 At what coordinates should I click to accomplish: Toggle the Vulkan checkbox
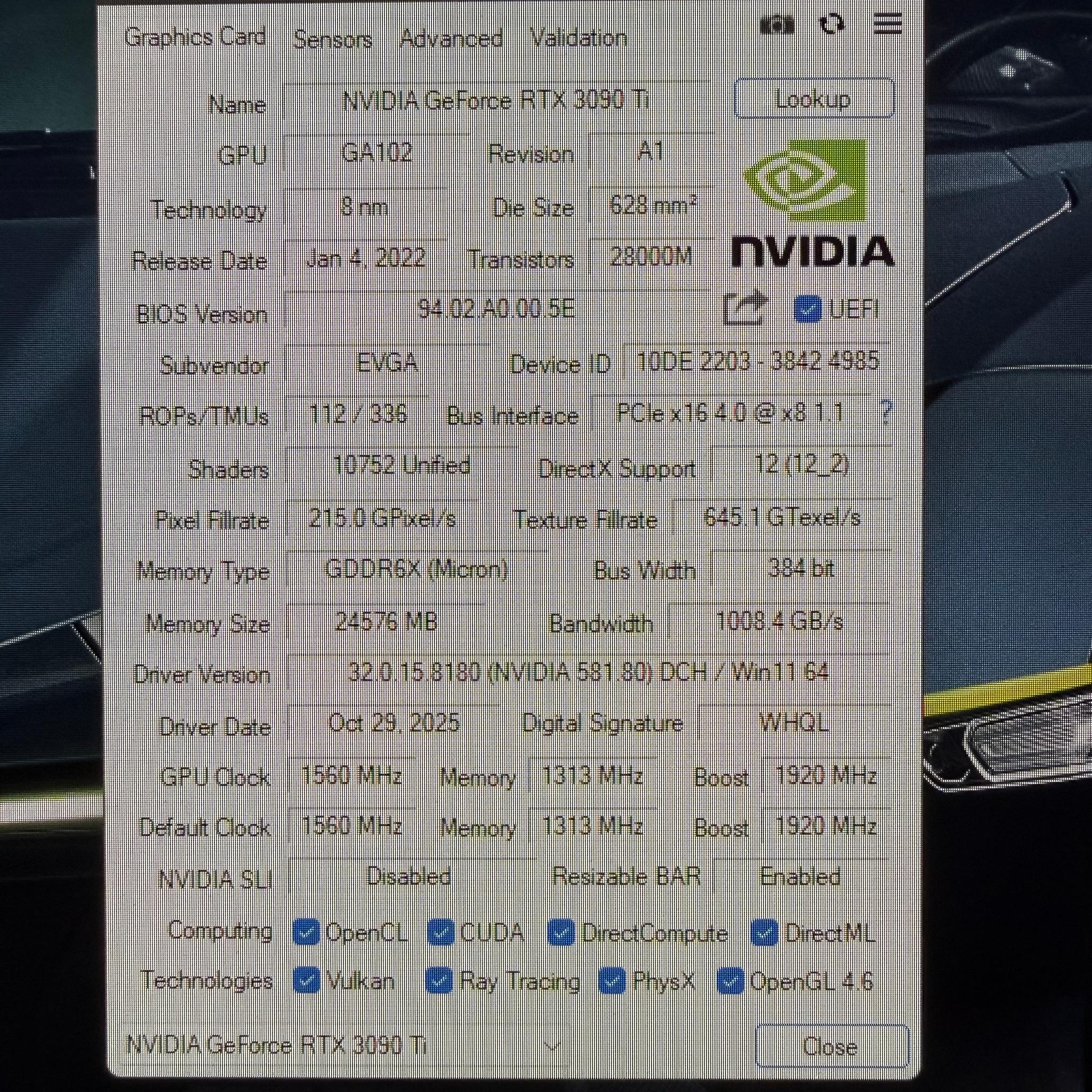[307, 981]
